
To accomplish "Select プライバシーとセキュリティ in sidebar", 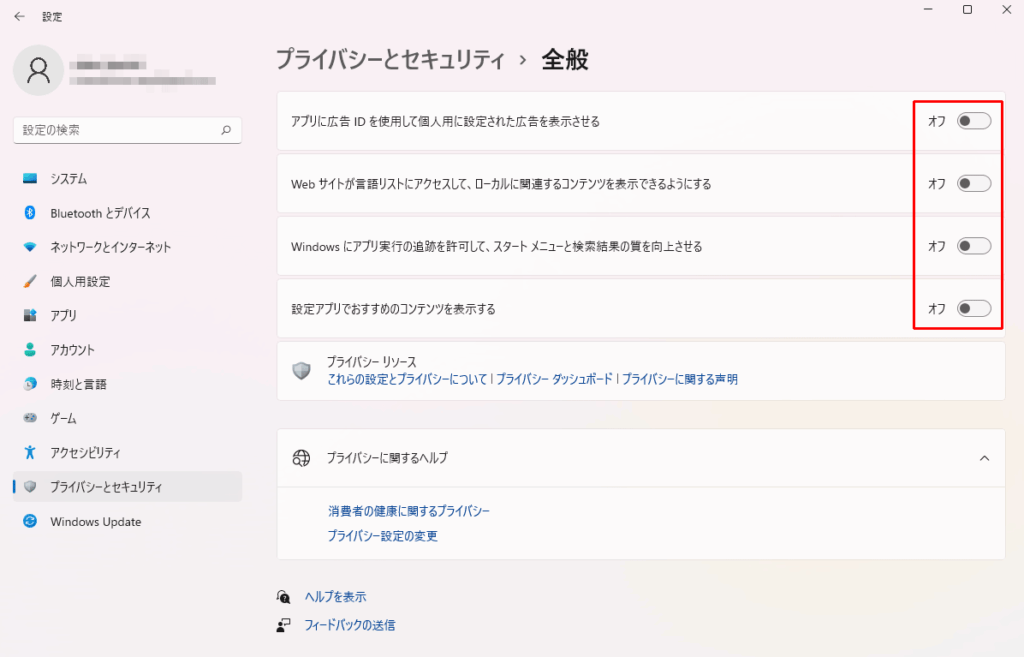I will (x=127, y=487).
